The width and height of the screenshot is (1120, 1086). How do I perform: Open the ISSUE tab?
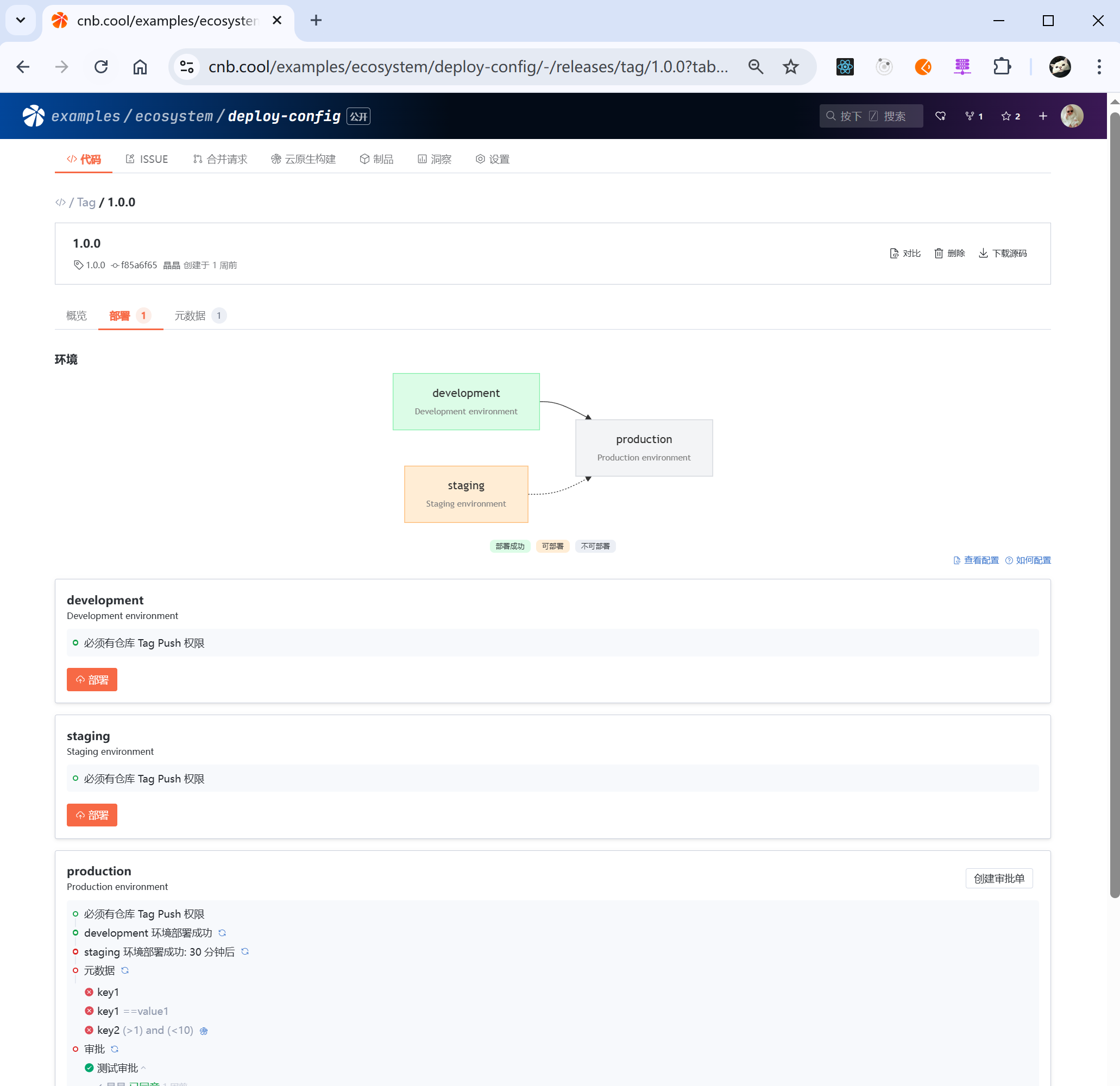point(147,160)
